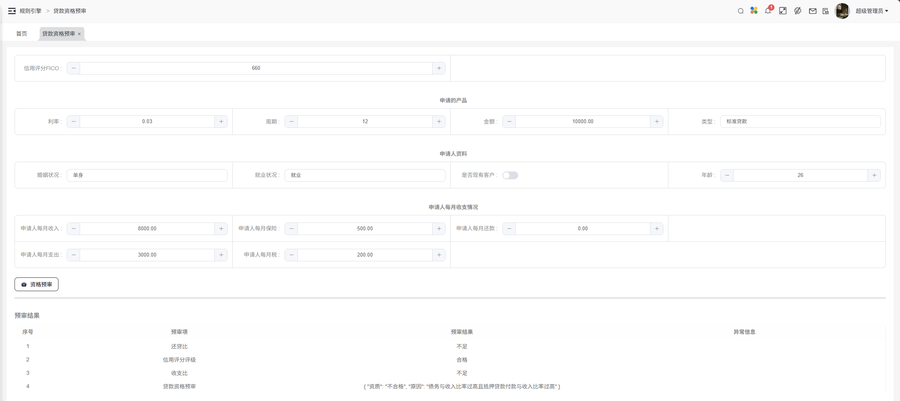
Task: Open notifications bell with red badge
Action: click(x=768, y=11)
